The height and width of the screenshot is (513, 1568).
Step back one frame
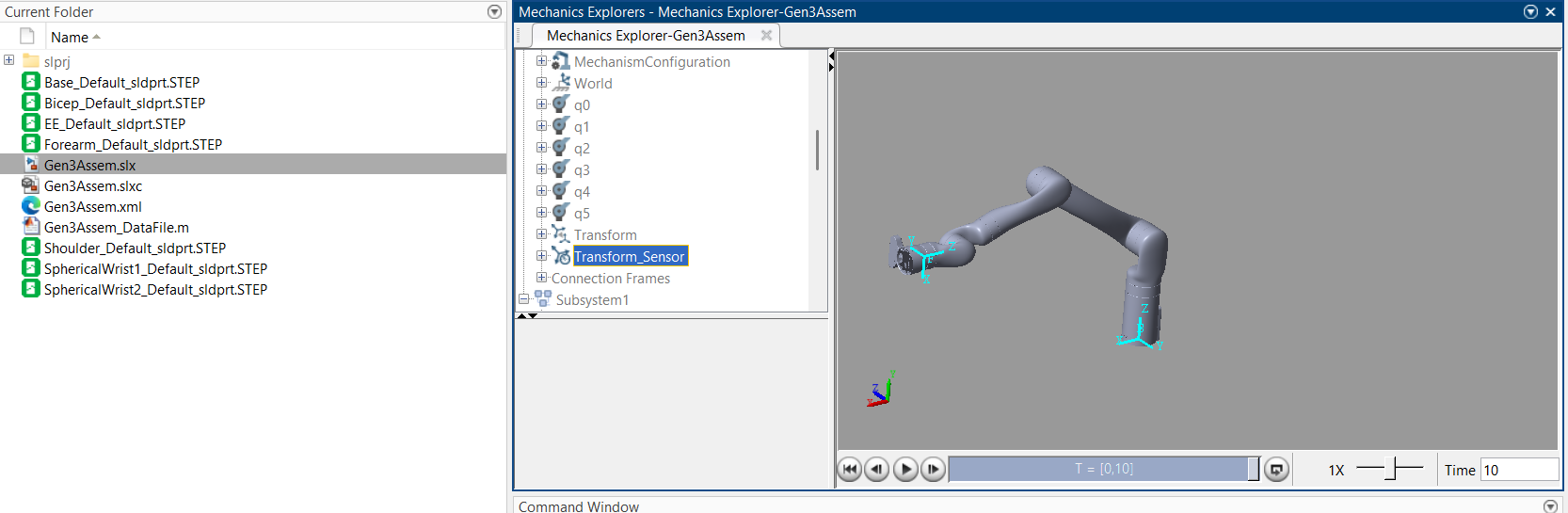[x=876, y=469]
